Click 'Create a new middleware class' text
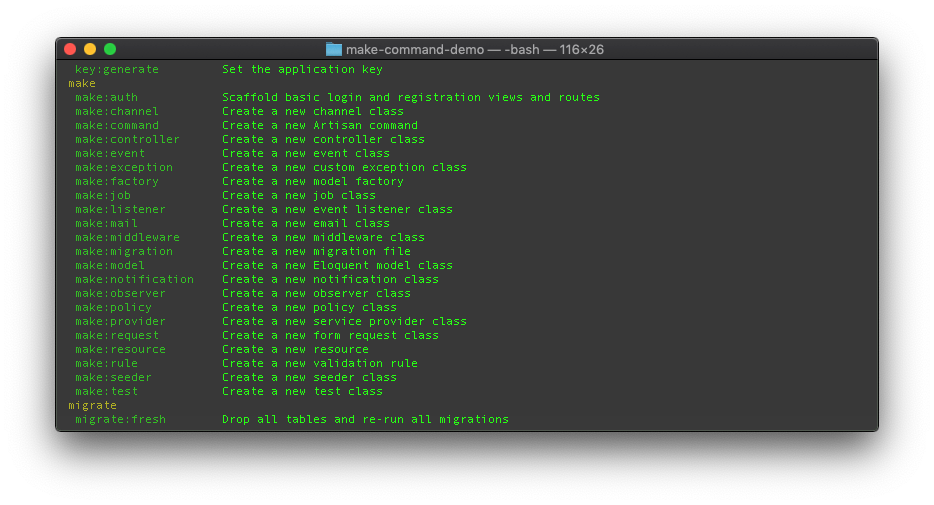The image size is (934, 505). coord(323,237)
